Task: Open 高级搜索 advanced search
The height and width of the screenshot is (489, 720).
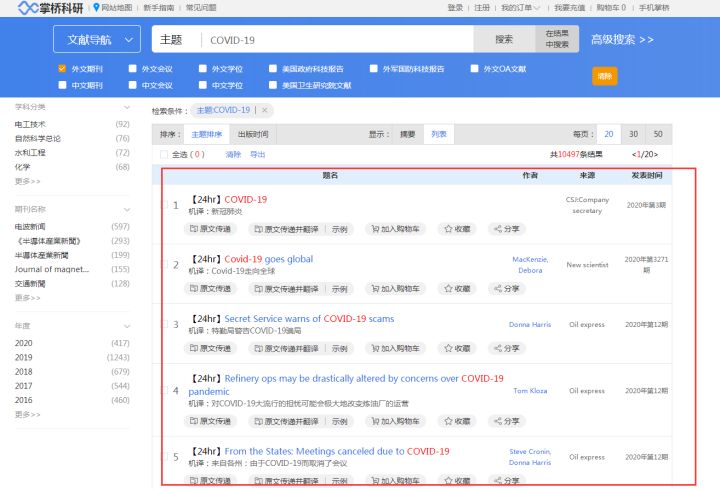Action: [x=622, y=39]
